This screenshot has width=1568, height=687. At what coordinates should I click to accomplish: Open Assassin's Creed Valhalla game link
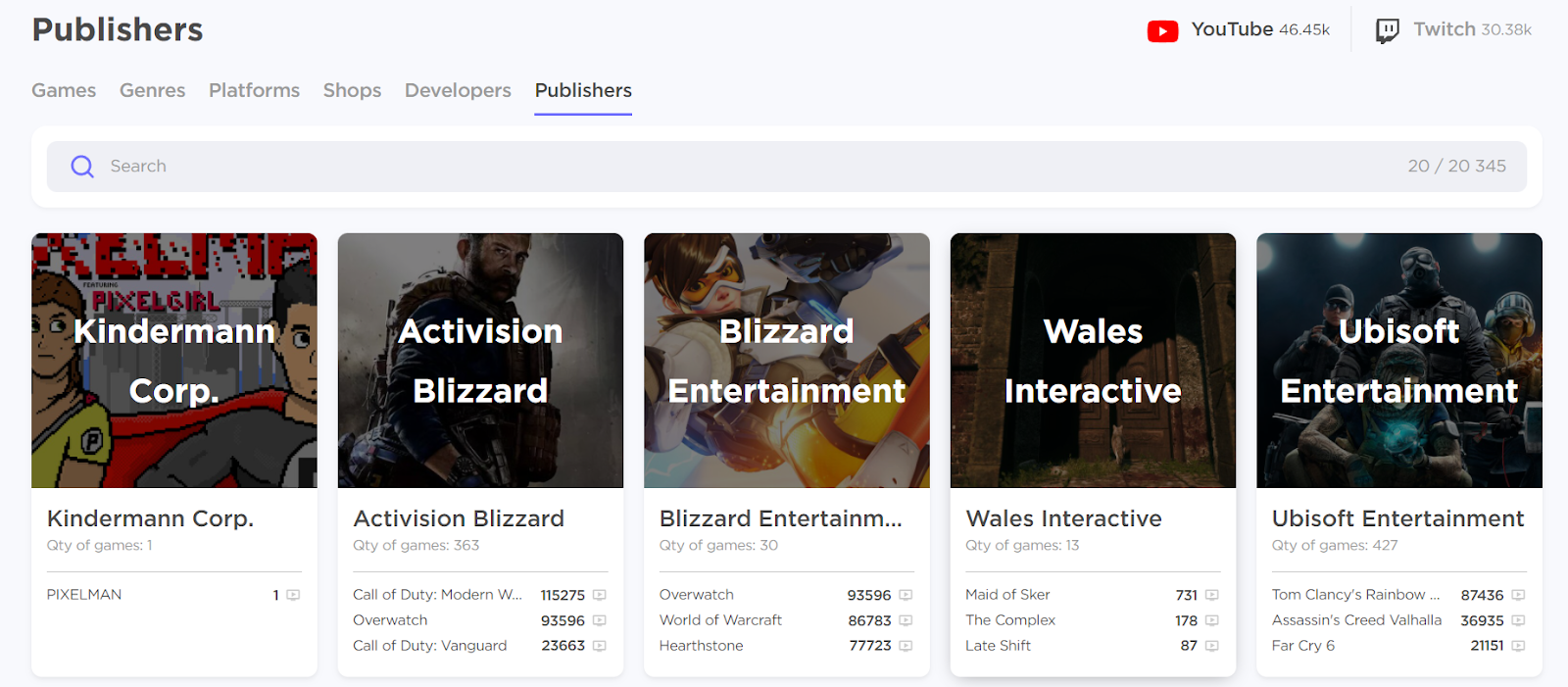tap(1357, 620)
